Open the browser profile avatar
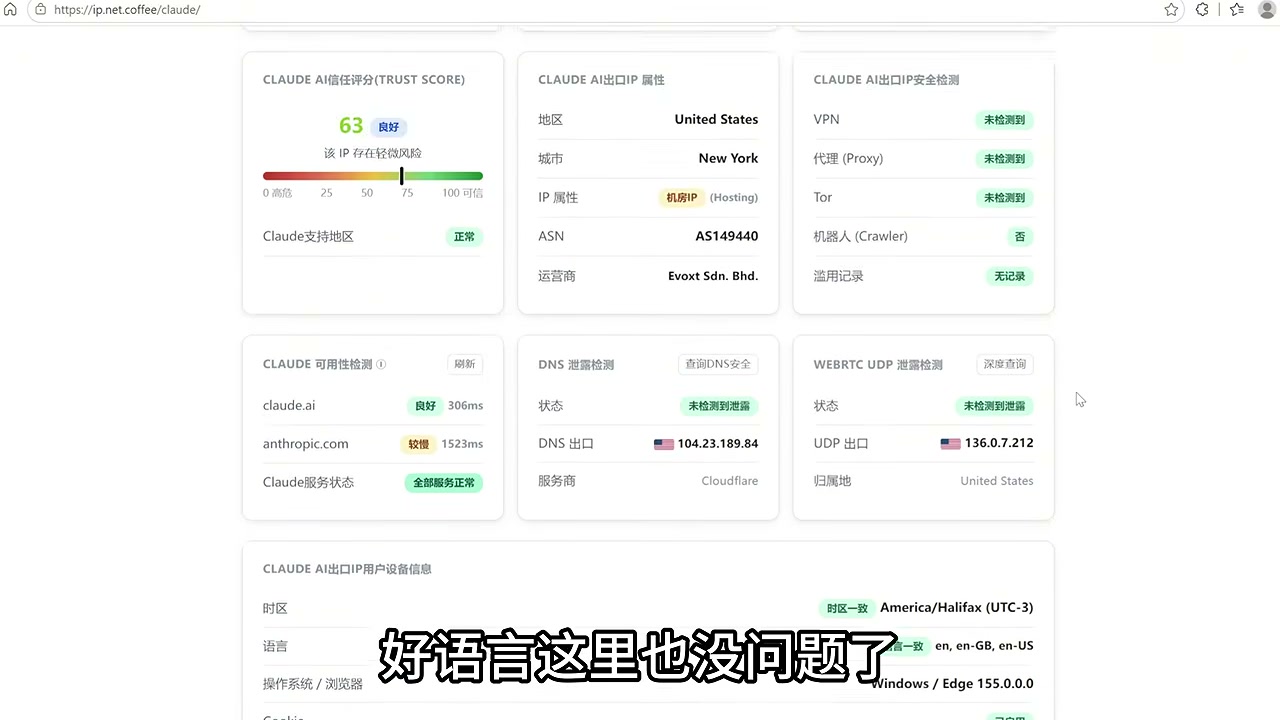The width and height of the screenshot is (1280, 720). 1267,9
